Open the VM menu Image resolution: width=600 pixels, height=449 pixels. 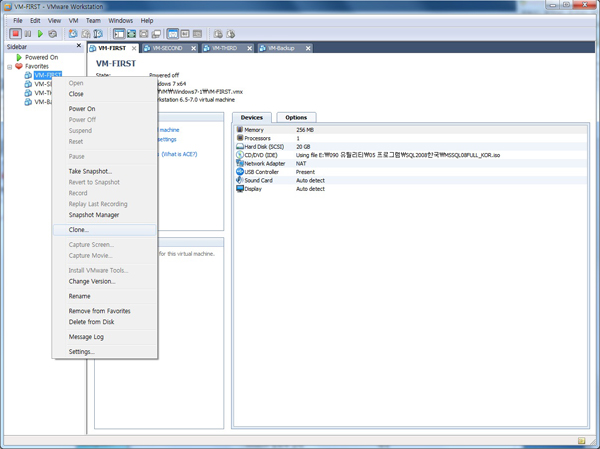tap(73, 21)
